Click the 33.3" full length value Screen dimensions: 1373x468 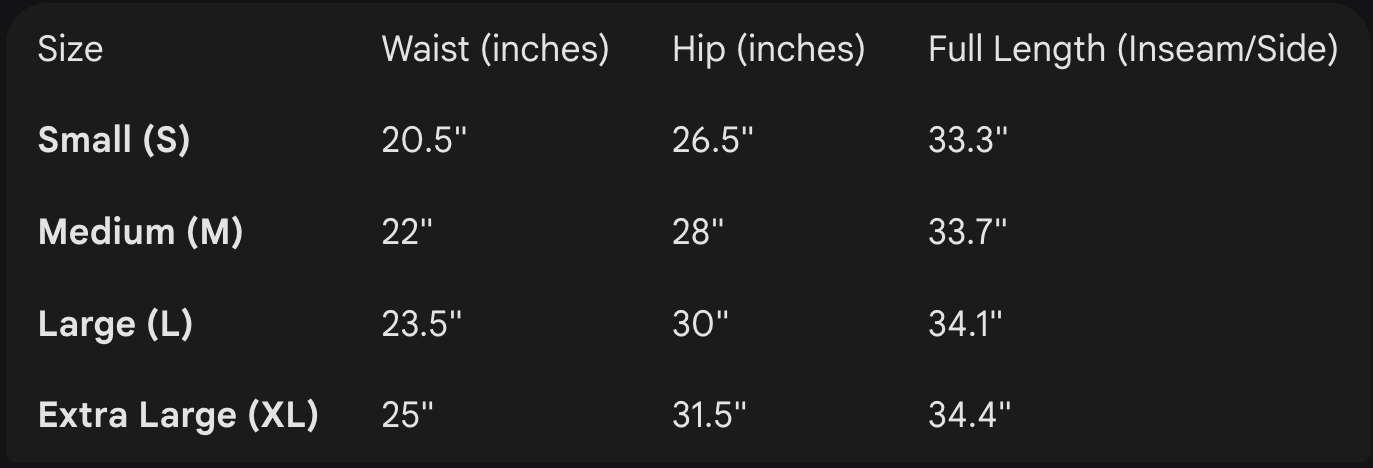[x=968, y=141]
